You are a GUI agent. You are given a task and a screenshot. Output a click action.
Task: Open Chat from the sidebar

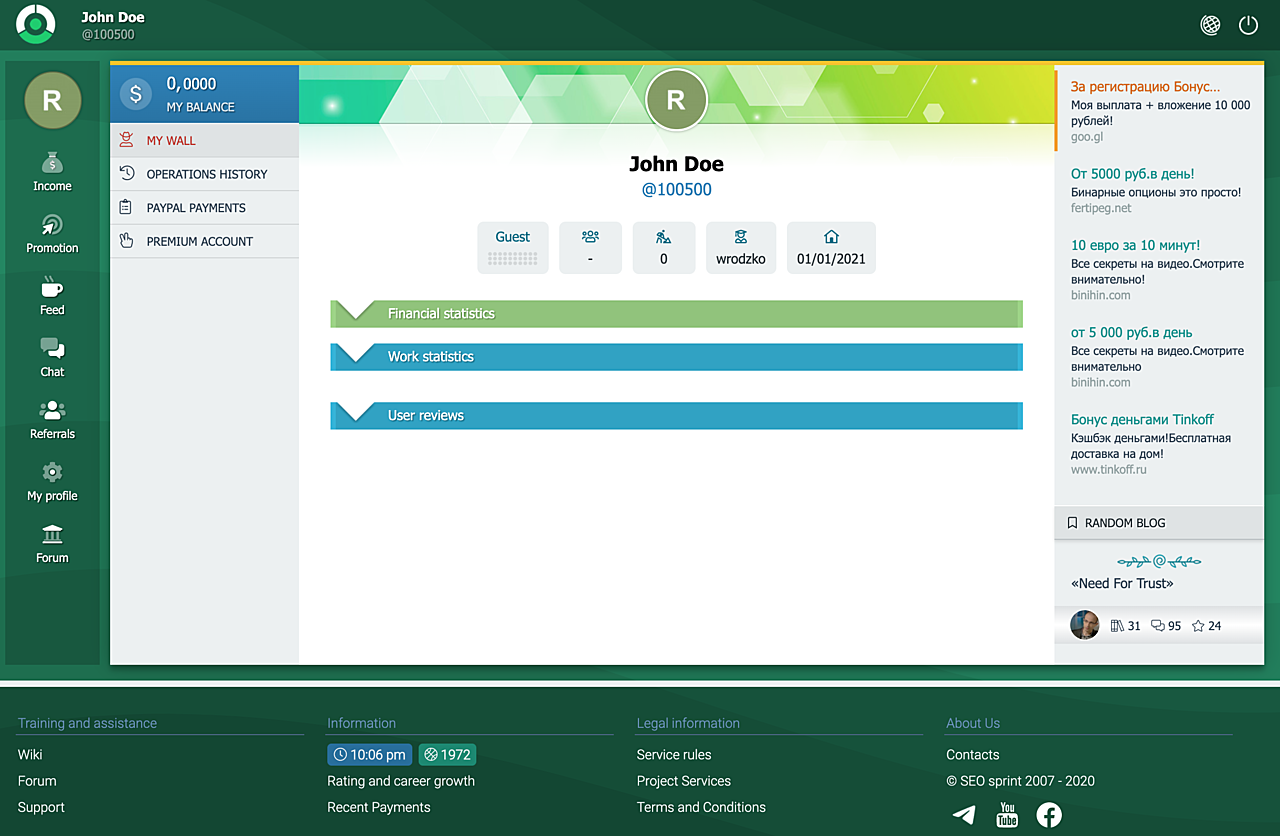tap(52, 357)
